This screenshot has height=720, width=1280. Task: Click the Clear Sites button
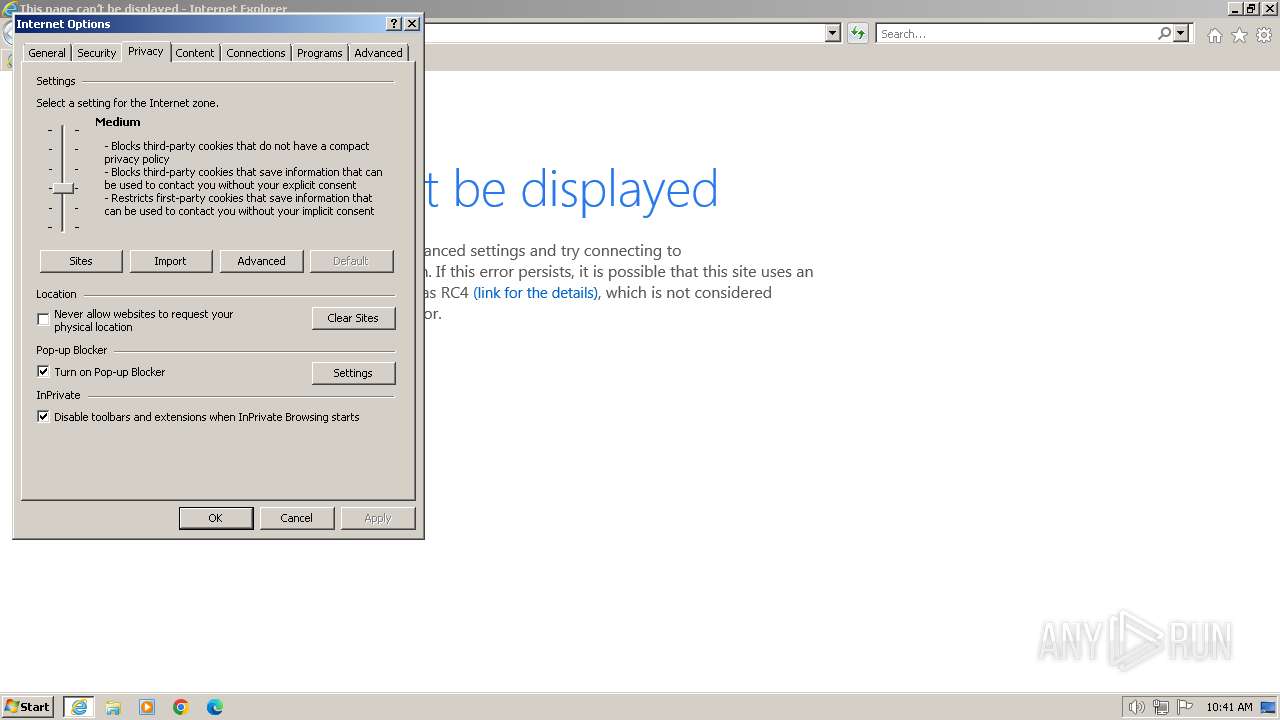point(353,318)
